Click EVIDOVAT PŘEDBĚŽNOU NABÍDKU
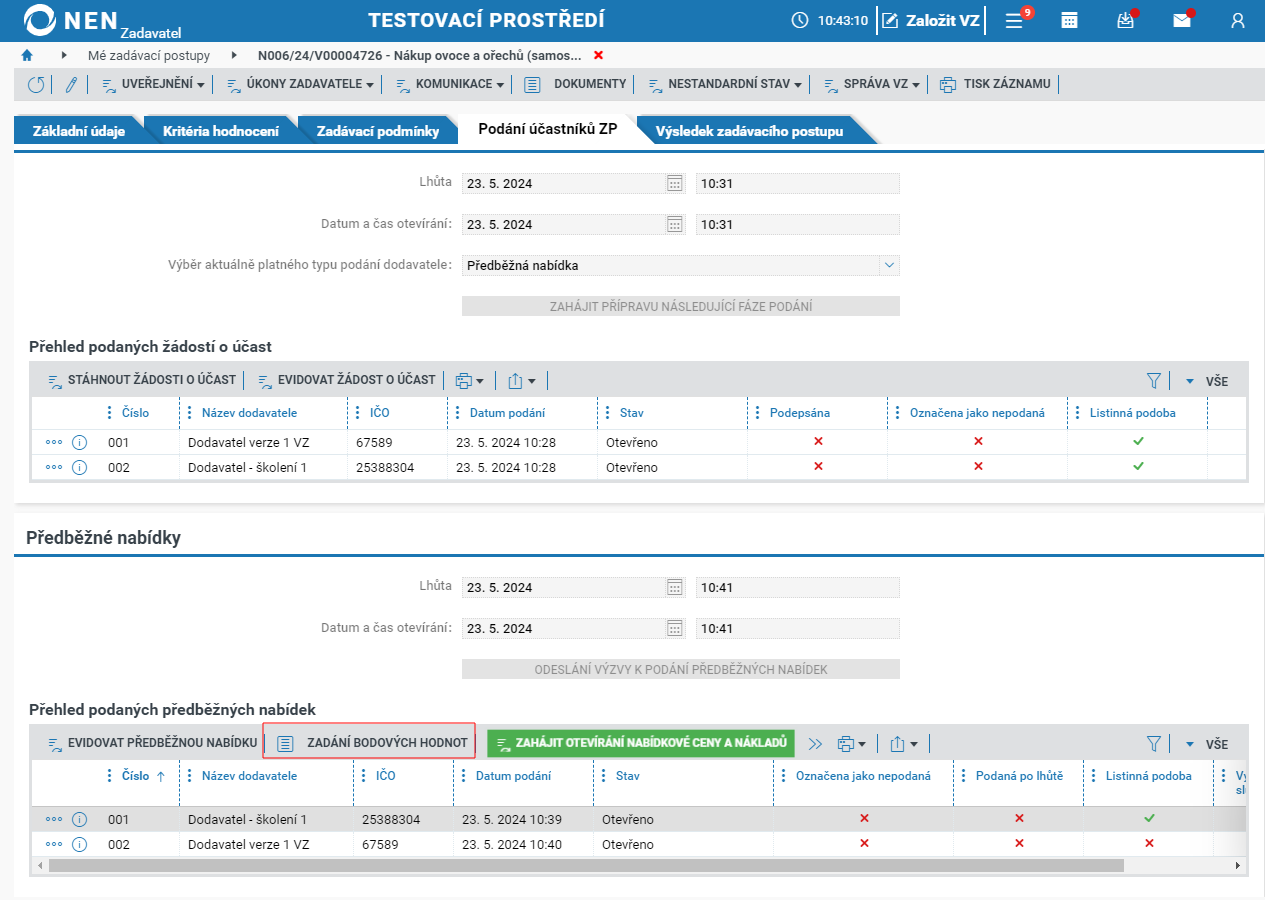1265x900 pixels. pos(152,743)
